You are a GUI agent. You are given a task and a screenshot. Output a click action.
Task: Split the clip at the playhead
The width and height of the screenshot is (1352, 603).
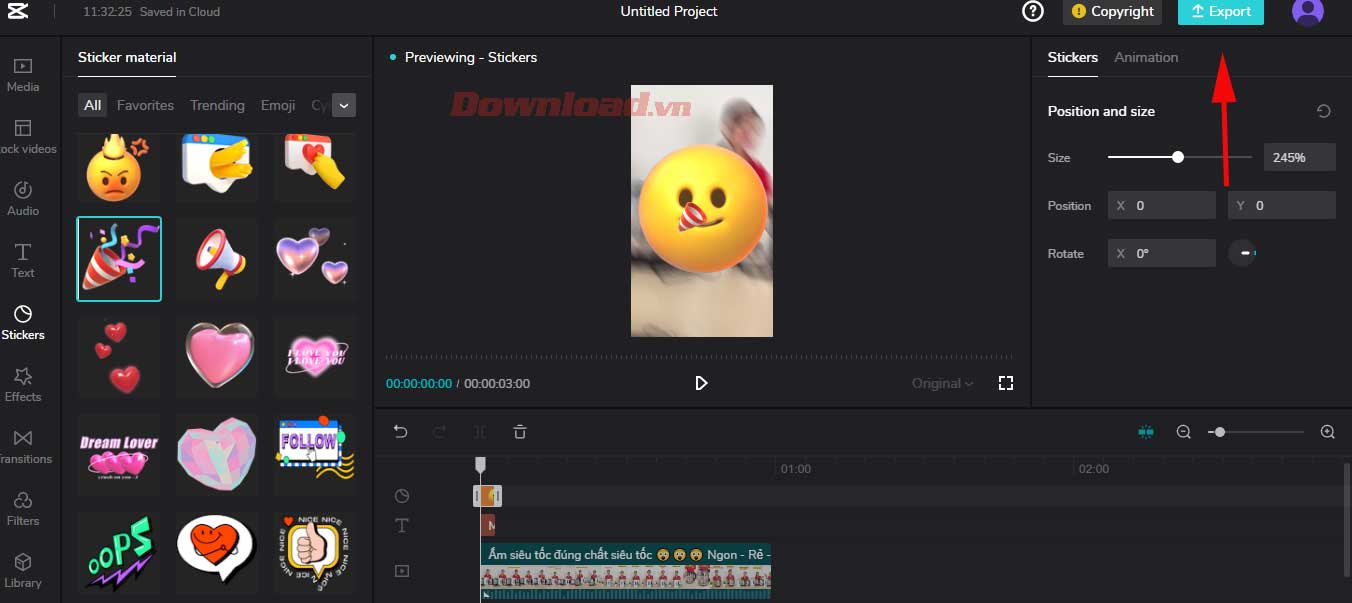[x=479, y=431]
